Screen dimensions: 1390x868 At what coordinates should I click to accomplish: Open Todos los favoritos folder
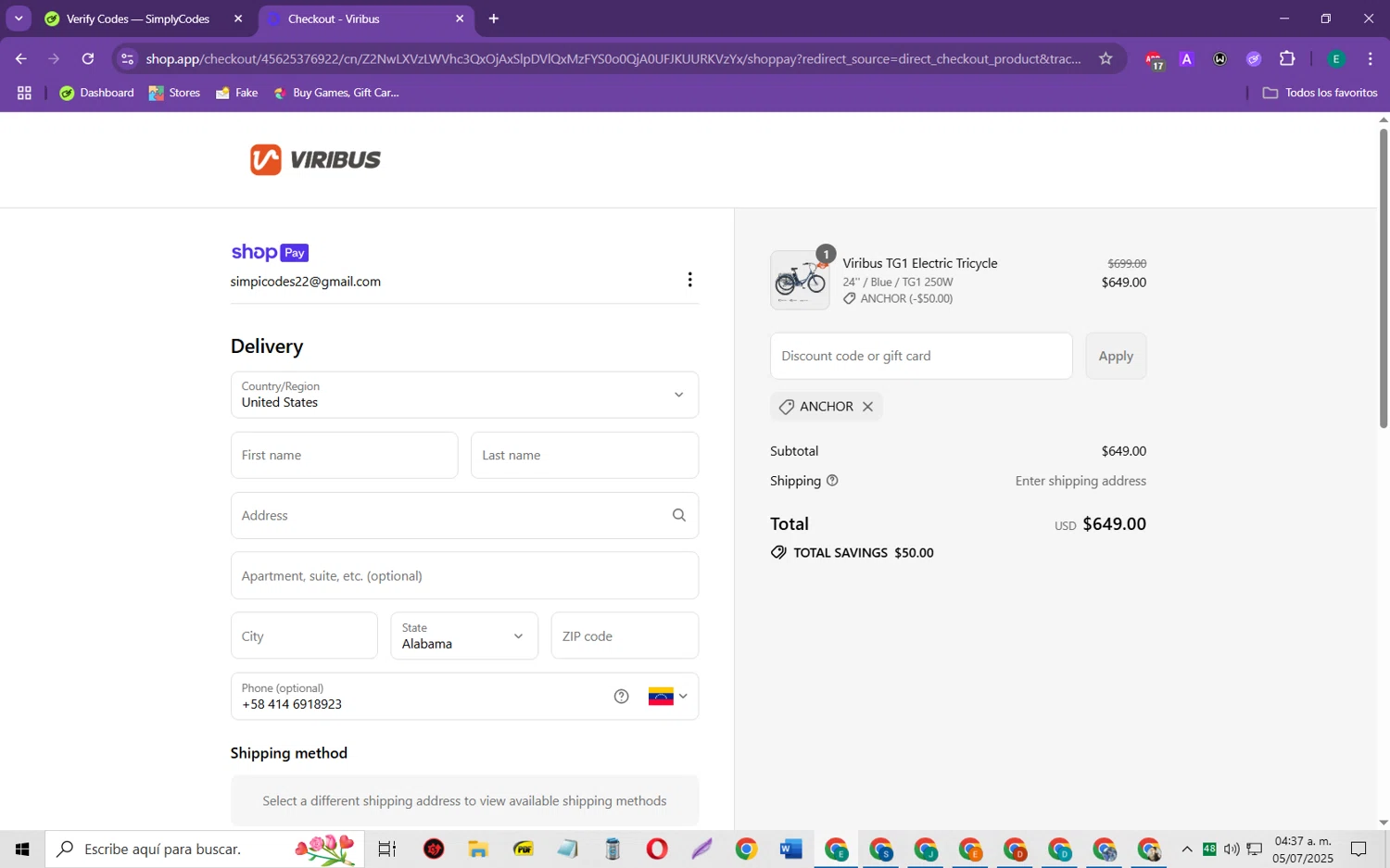tap(1320, 93)
